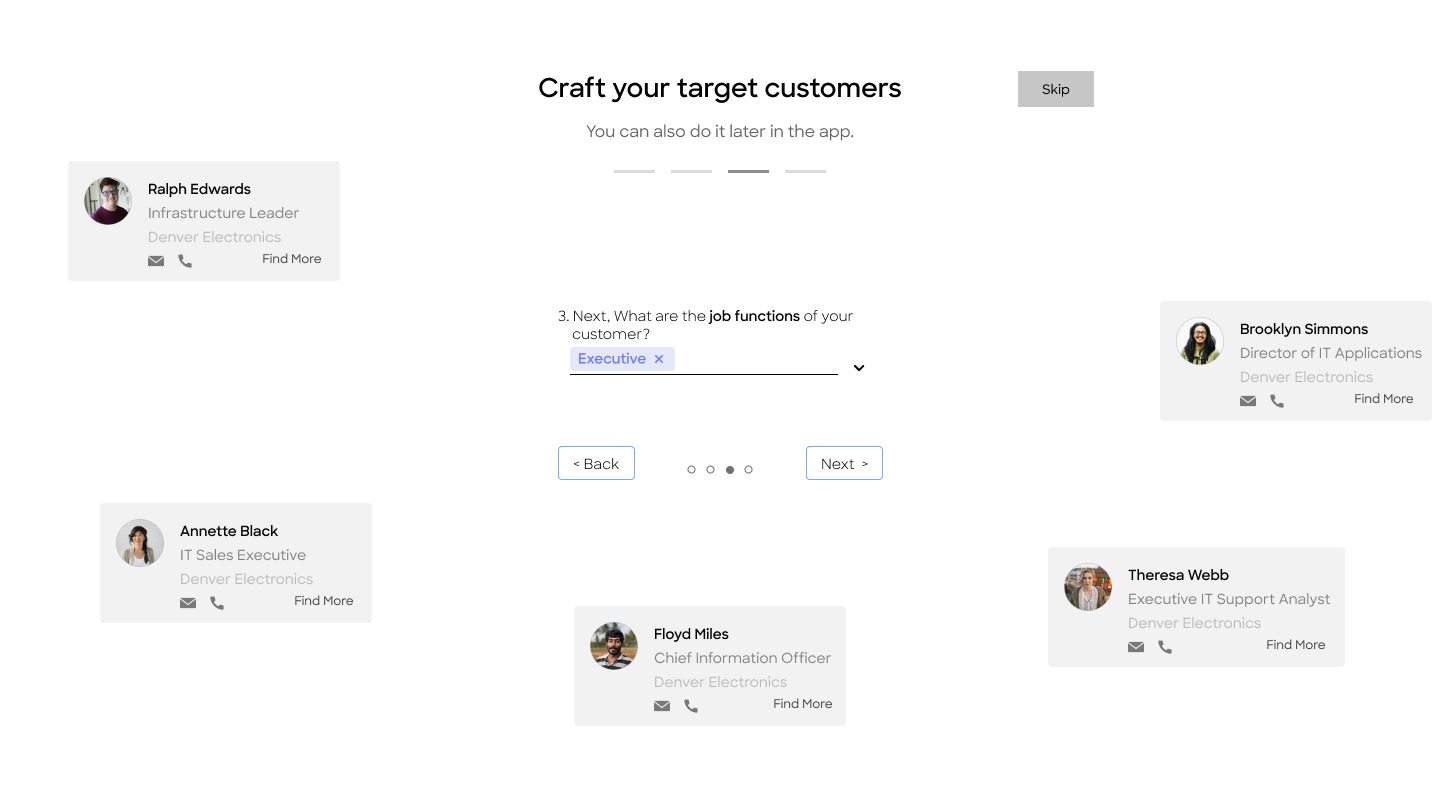The image size is (1440, 787).
Task: Click email icon on Ralph Edwards card
Action: [x=156, y=261]
